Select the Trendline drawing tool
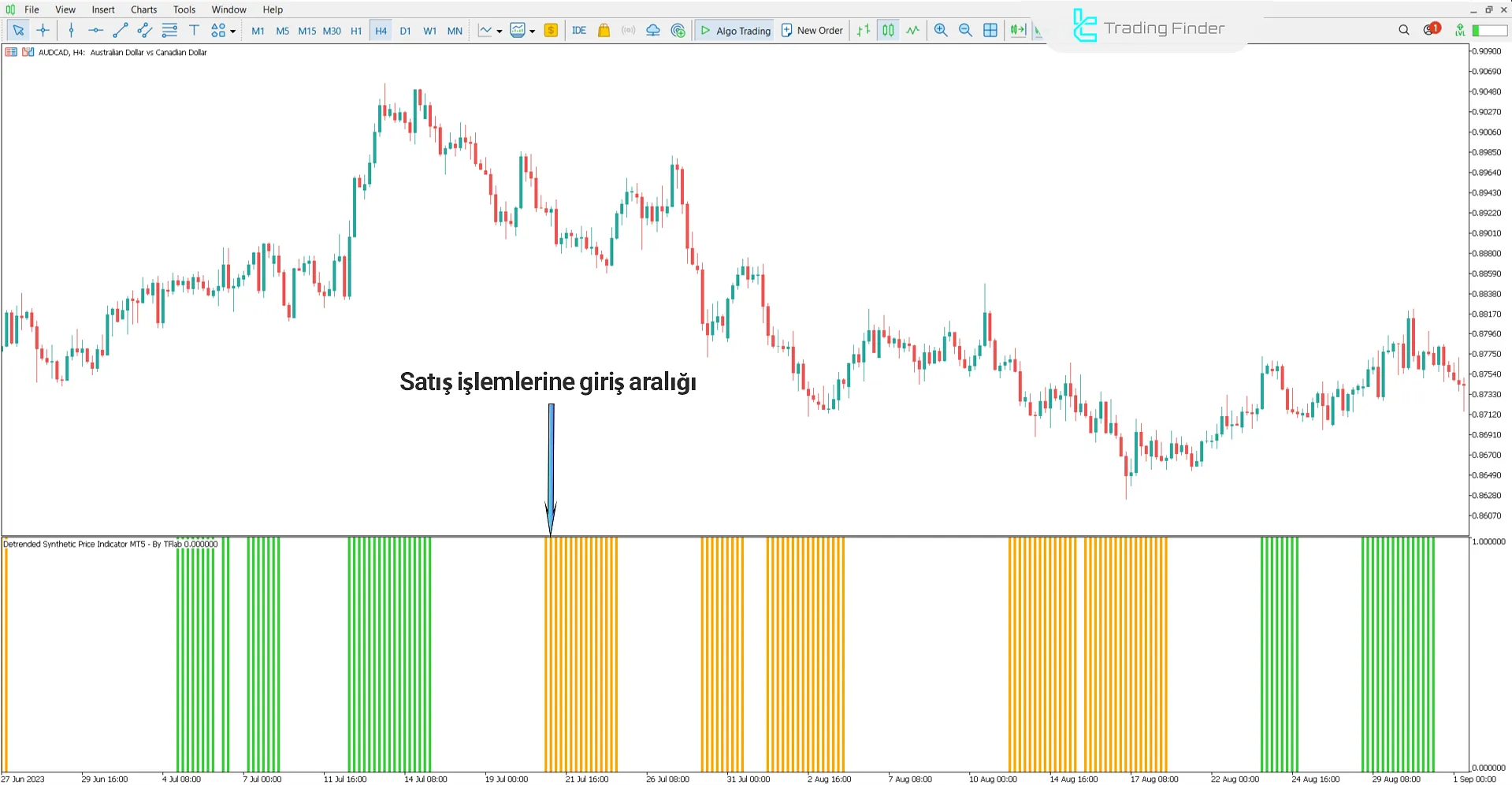1512x785 pixels. coord(121,30)
